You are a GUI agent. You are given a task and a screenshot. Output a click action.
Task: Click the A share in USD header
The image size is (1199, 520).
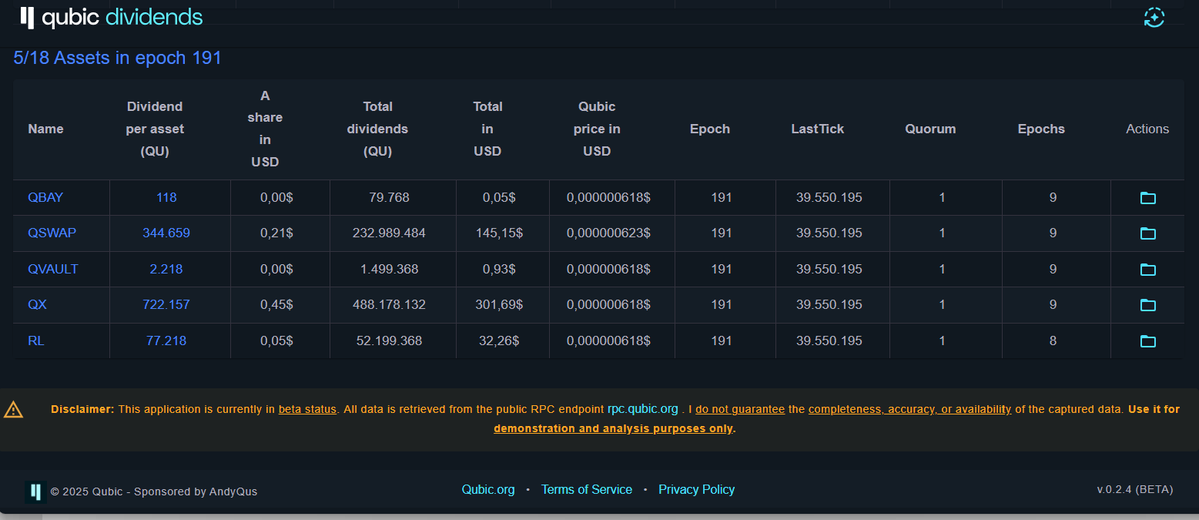click(265, 129)
